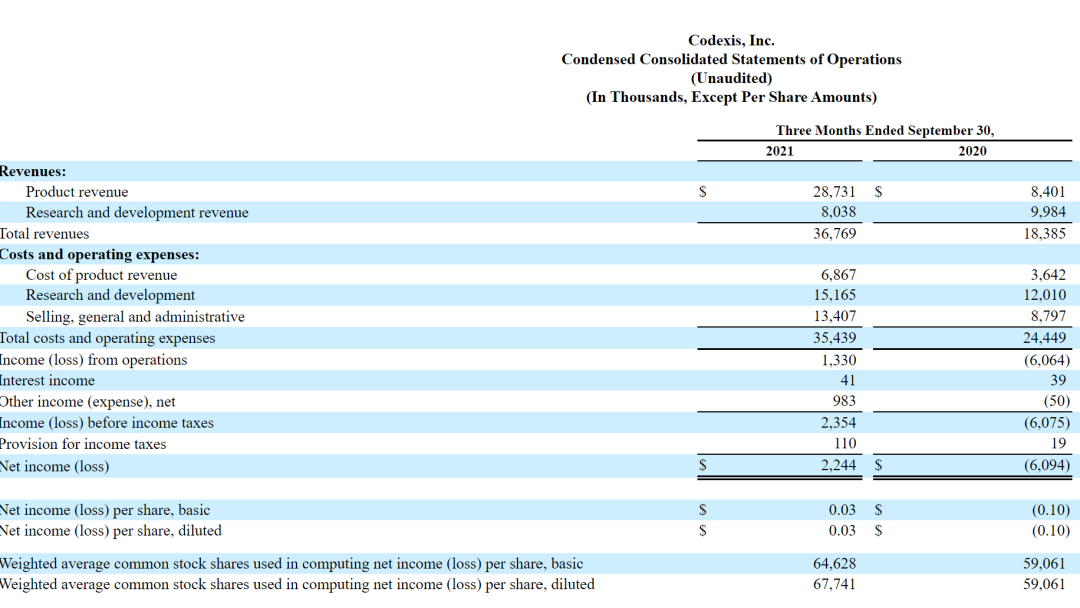
Task: Select the 'Codexis, Inc.' title text
Action: click(731, 41)
